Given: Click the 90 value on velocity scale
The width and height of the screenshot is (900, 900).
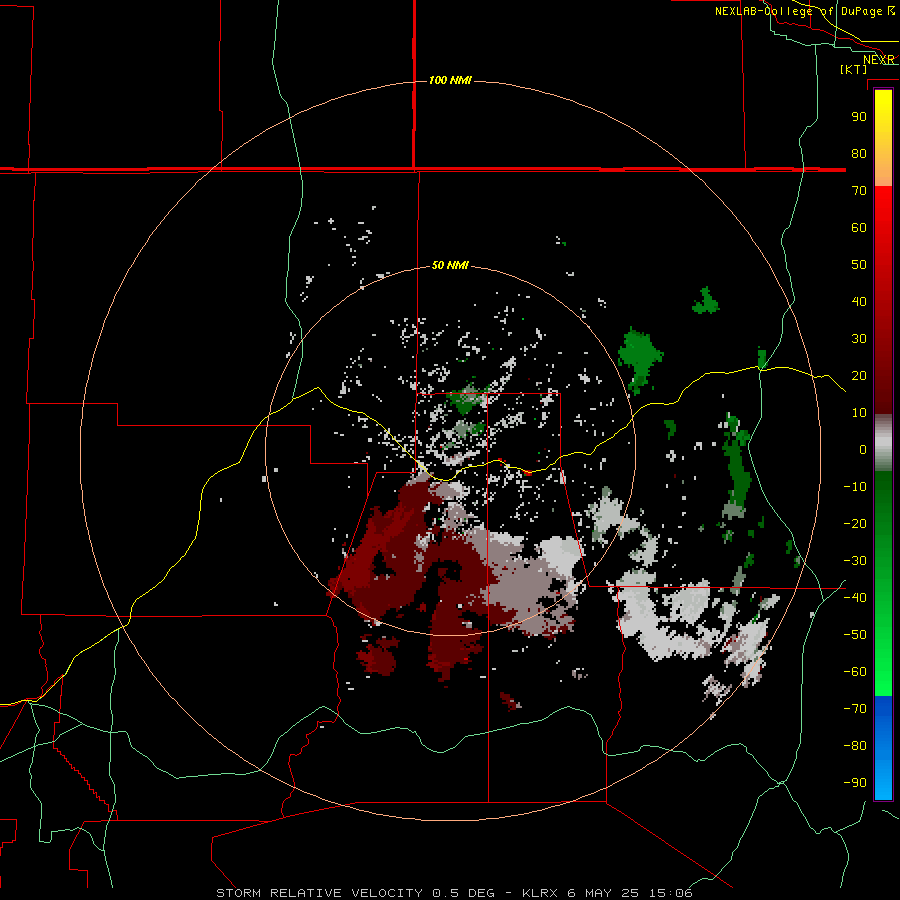Looking at the screenshot, I should tap(859, 117).
